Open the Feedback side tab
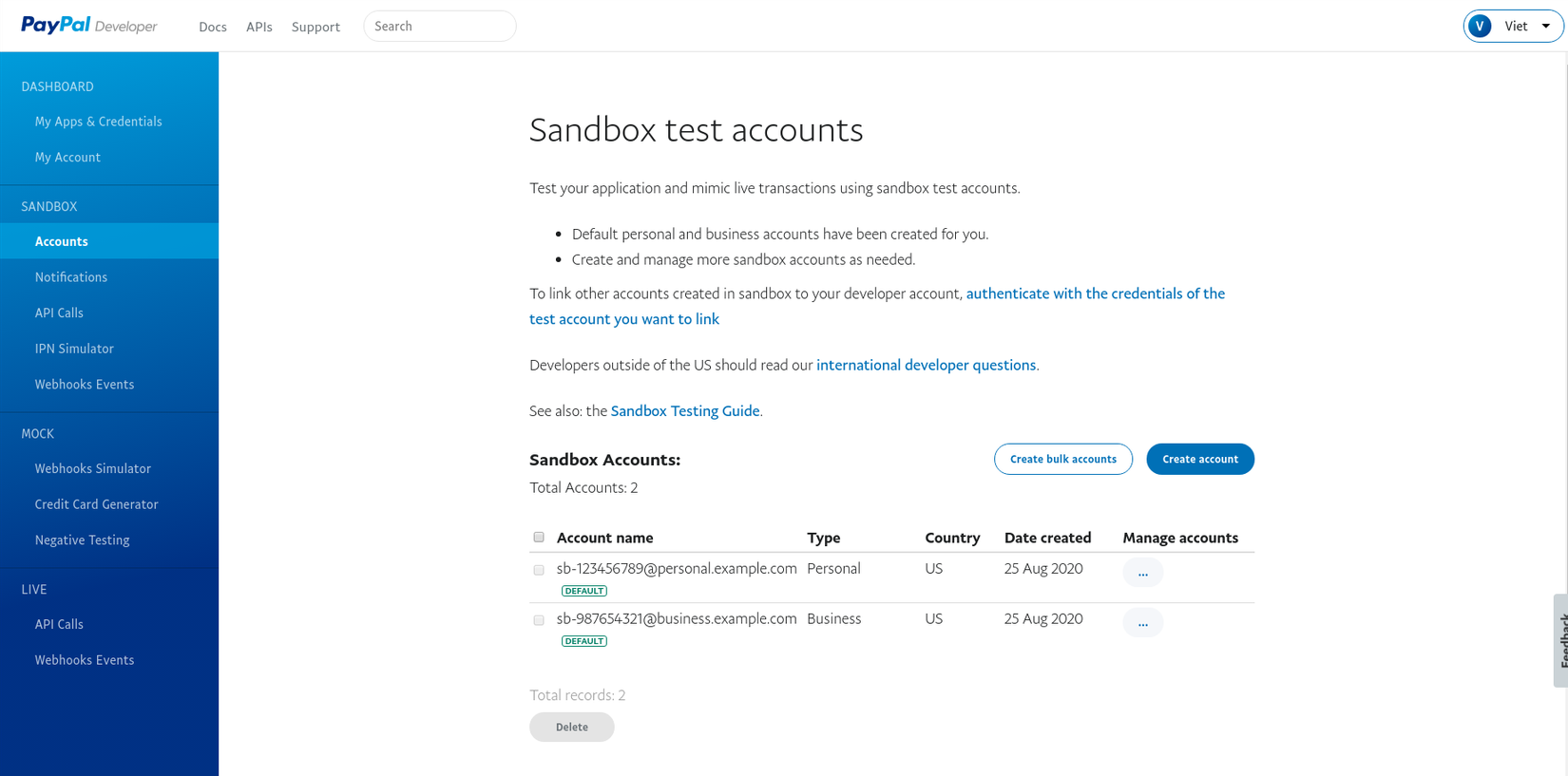Viewport: 1568px width, 776px height. (x=1560, y=639)
